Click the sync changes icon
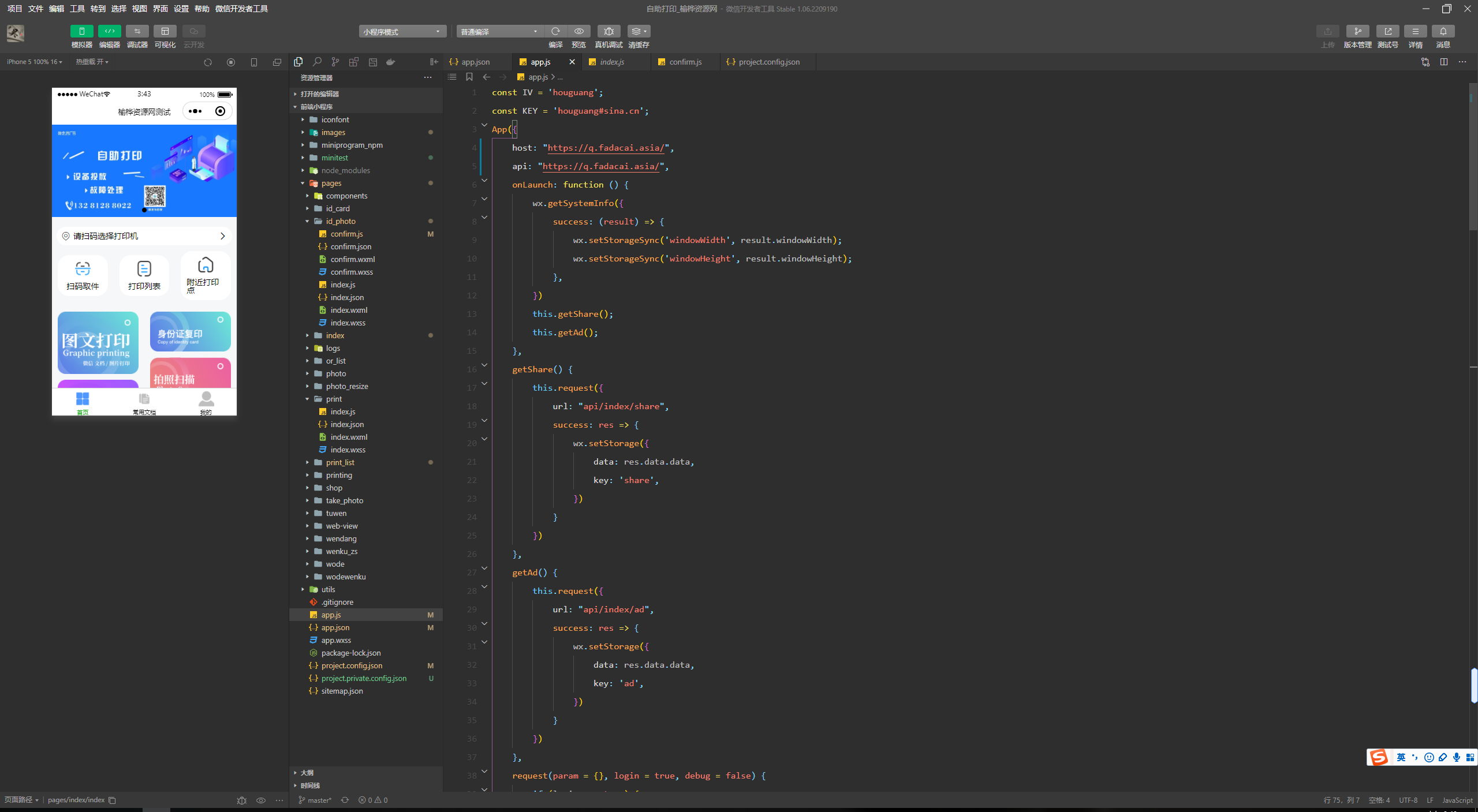This screenshot has width=1478, height=812. click(345, 800)
